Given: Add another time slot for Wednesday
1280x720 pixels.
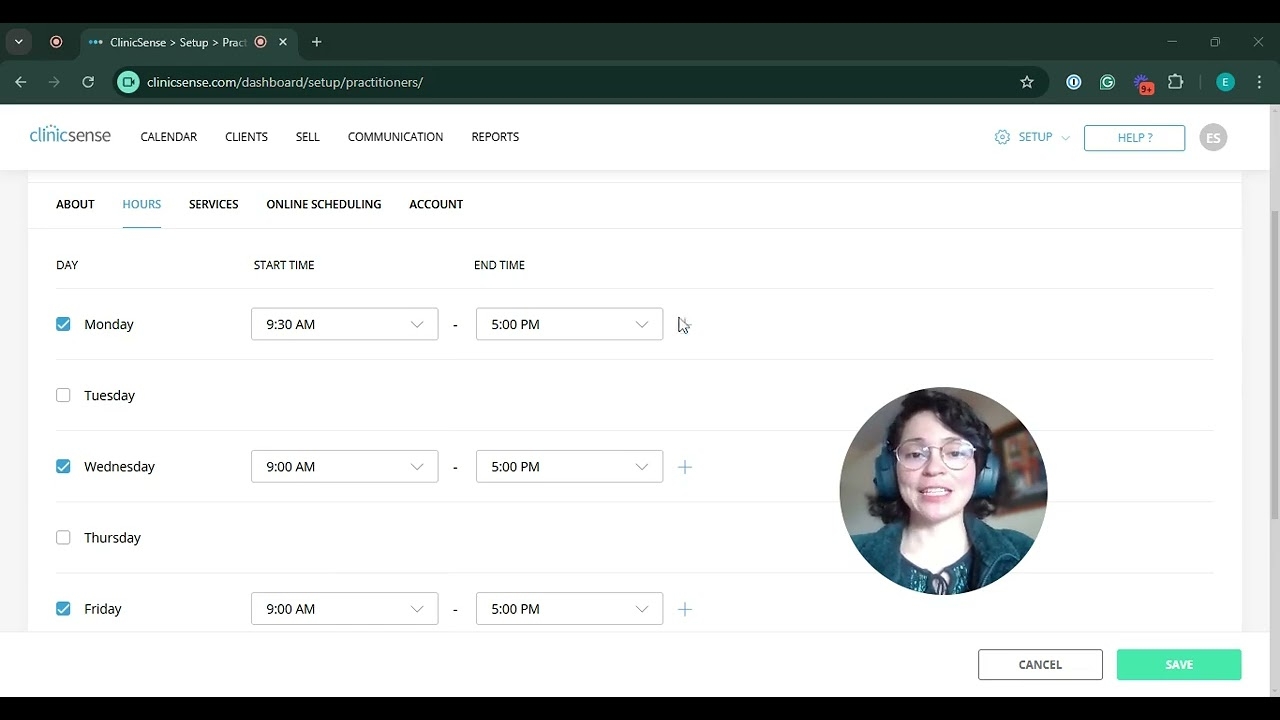Looking at the screenshot, I should pyautogui.click(x=685, y=467).
